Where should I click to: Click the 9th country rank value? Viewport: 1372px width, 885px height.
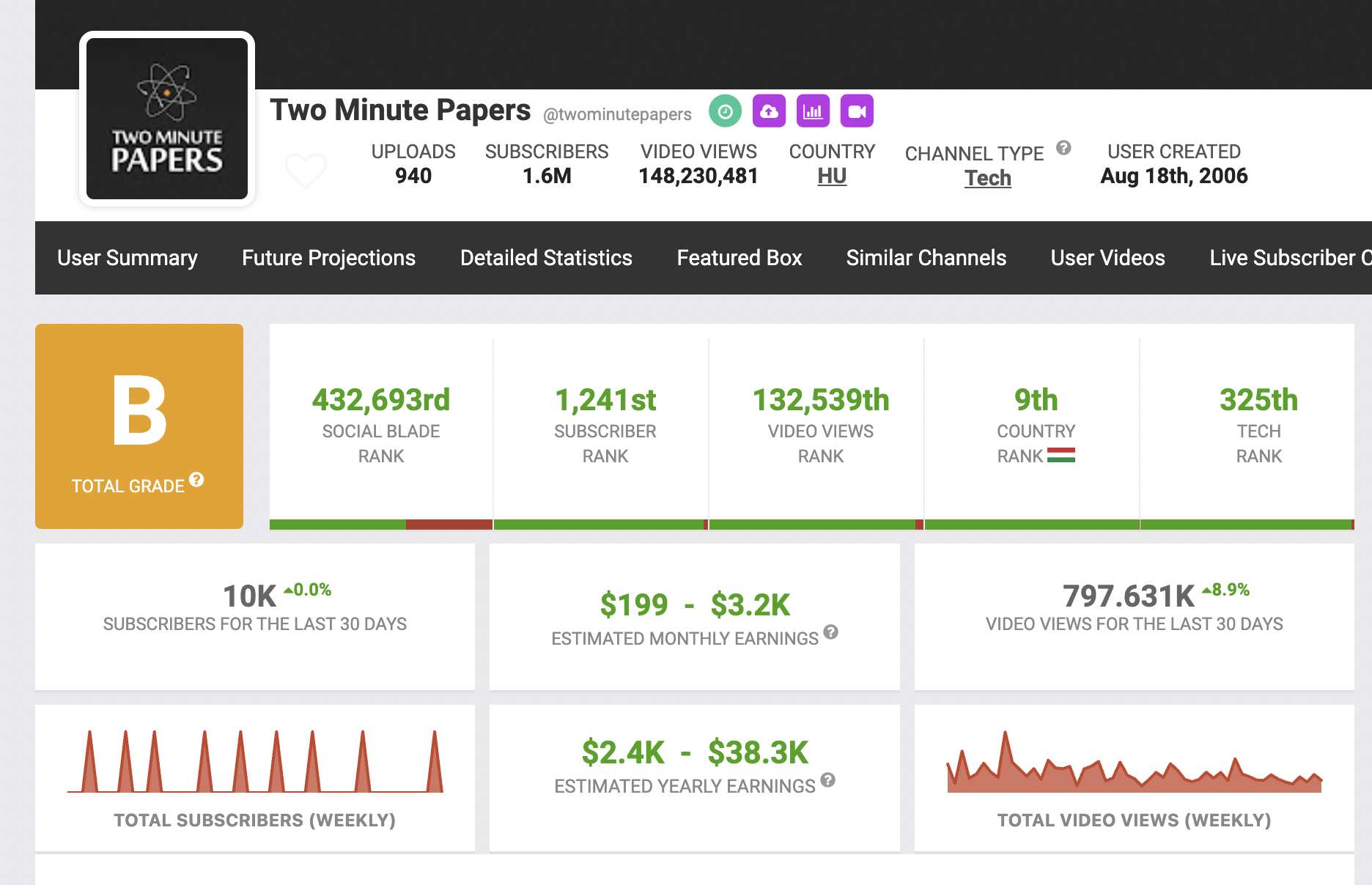pyautogui.click(x=1036, y=400)
